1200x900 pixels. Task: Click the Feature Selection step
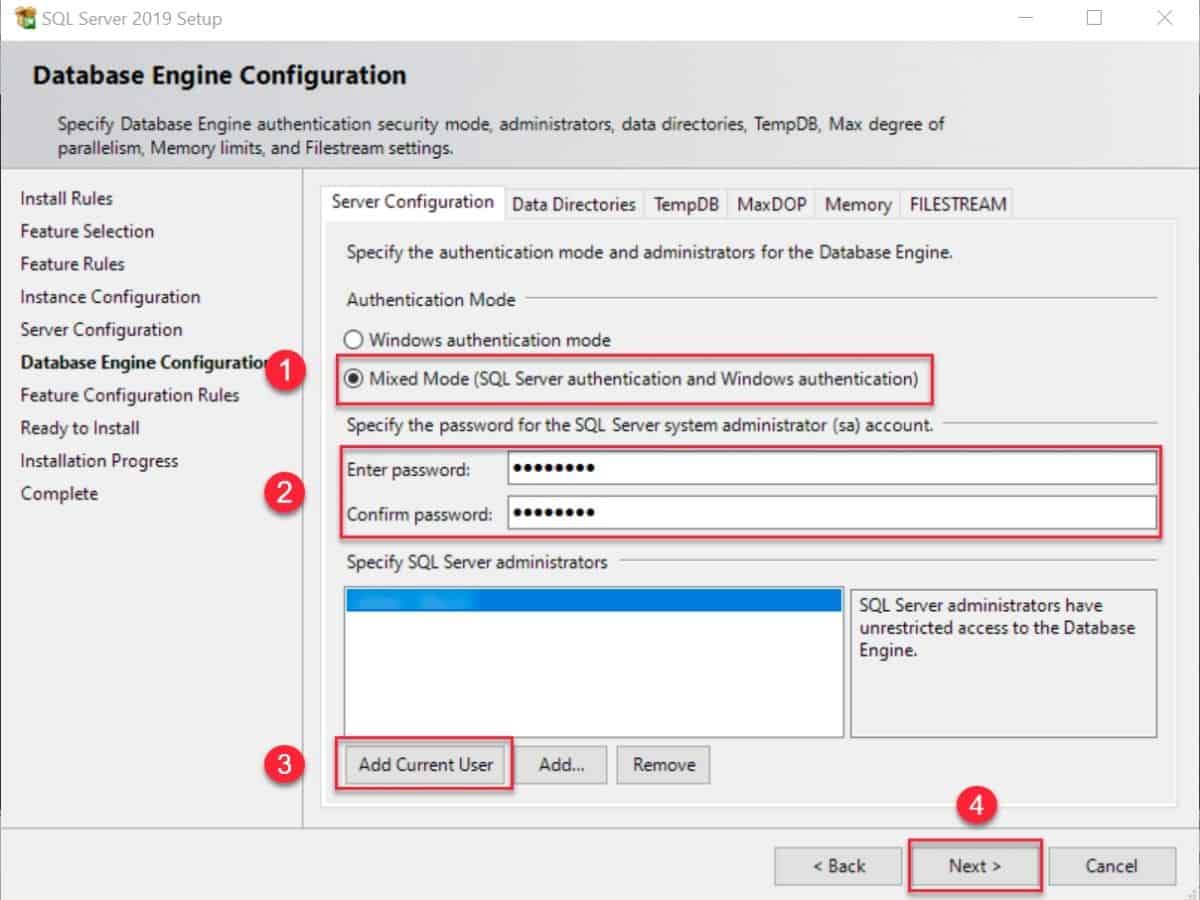[87, 231]
